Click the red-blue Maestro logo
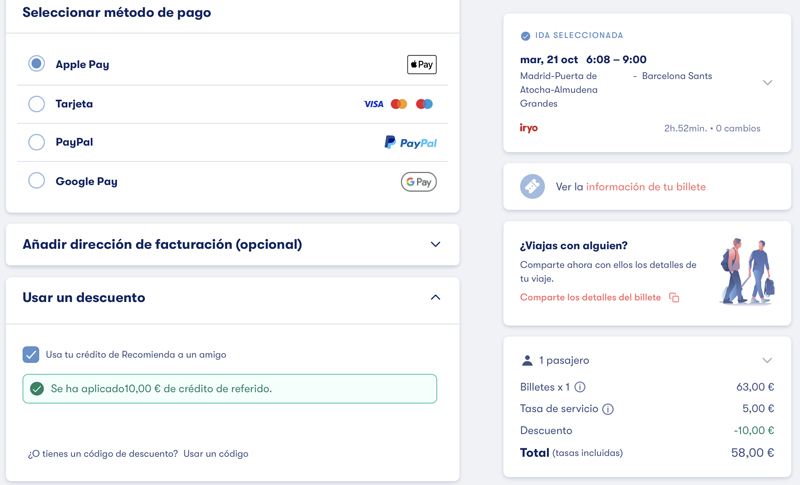 click(424, 104)
